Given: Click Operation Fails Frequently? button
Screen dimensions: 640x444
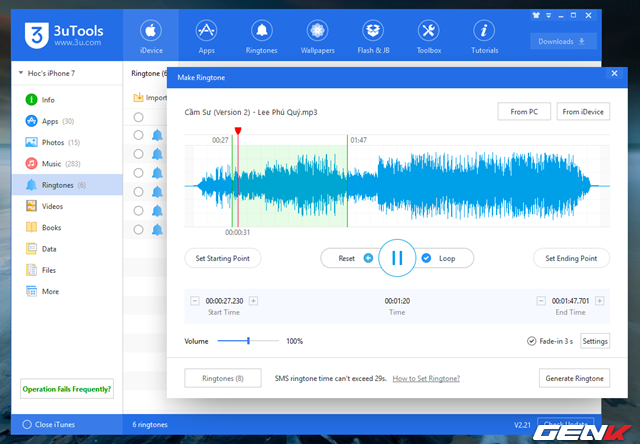Looking at the screenshot, I should coord(67,389).
